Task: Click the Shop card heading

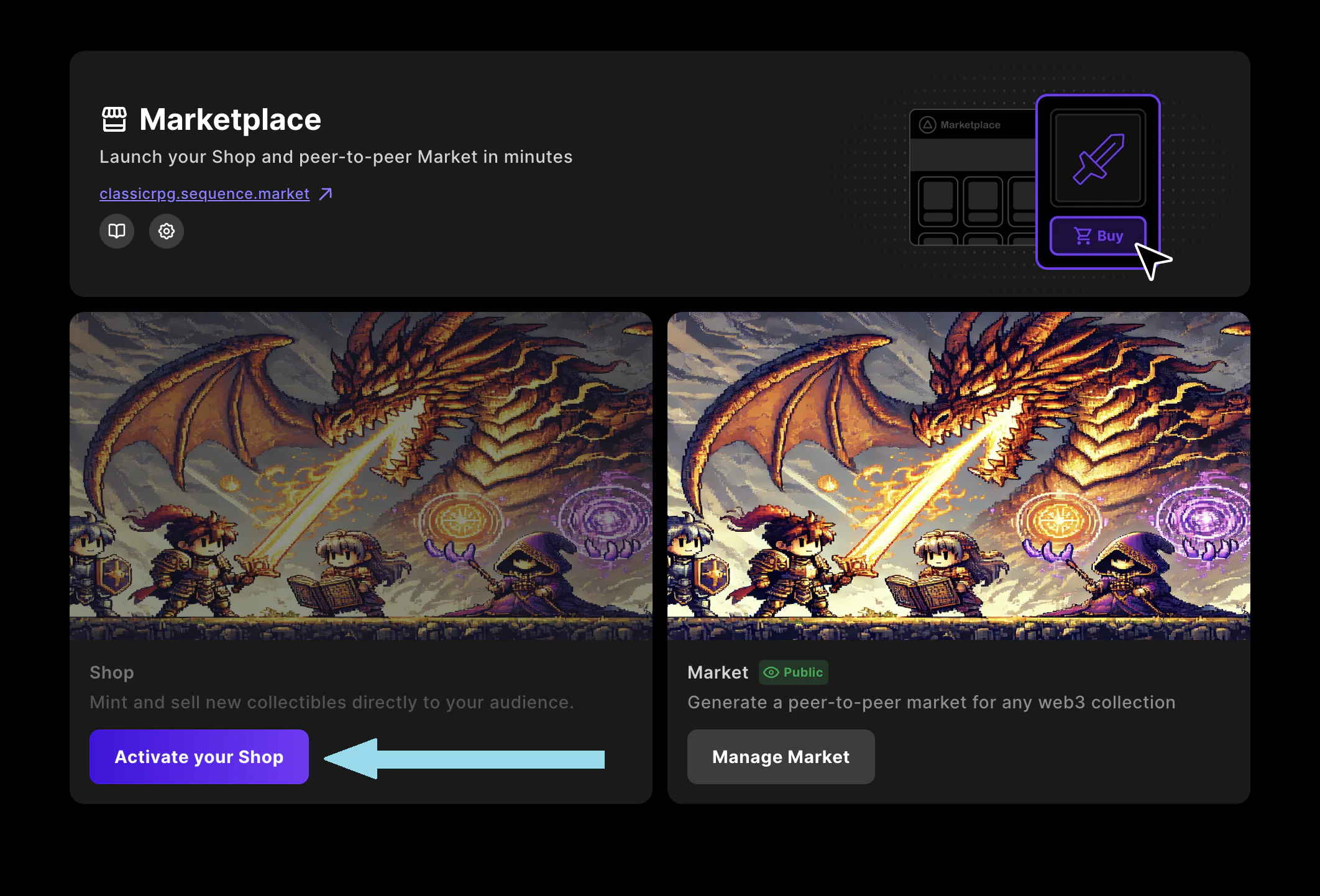Action: [x=112, y=672]
